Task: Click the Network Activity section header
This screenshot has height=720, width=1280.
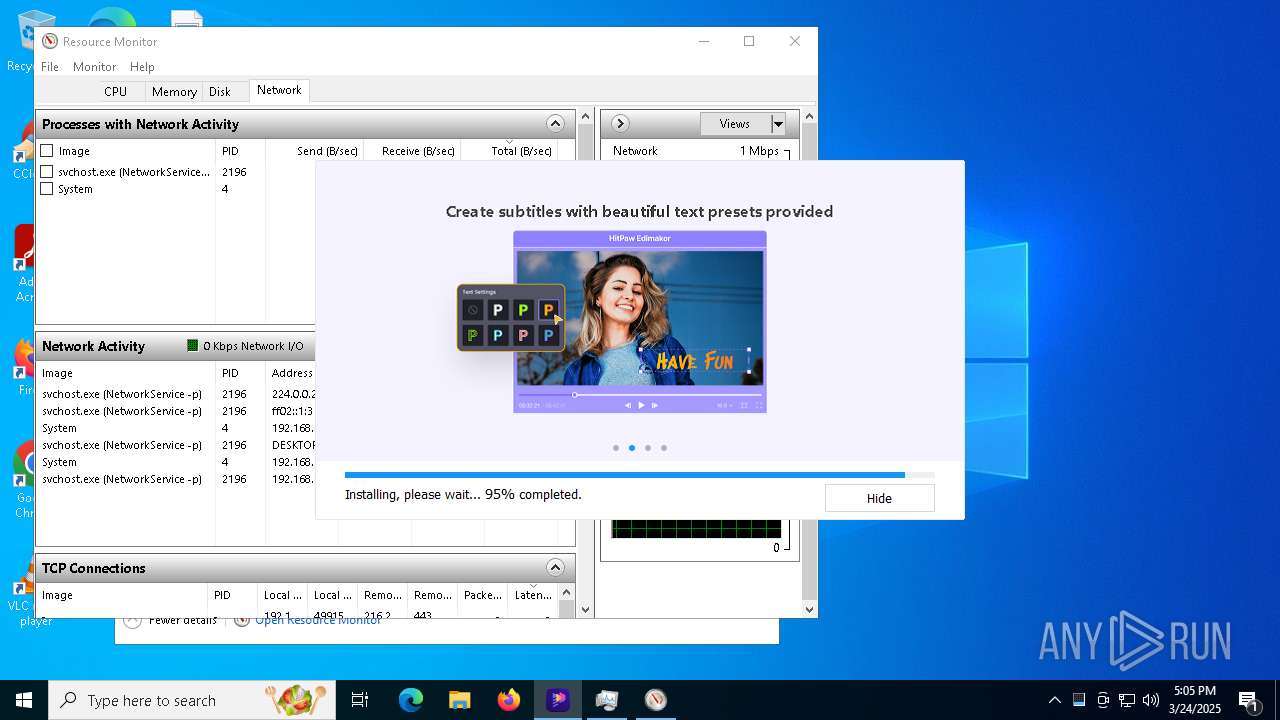Action: click(x=176, y=346)
